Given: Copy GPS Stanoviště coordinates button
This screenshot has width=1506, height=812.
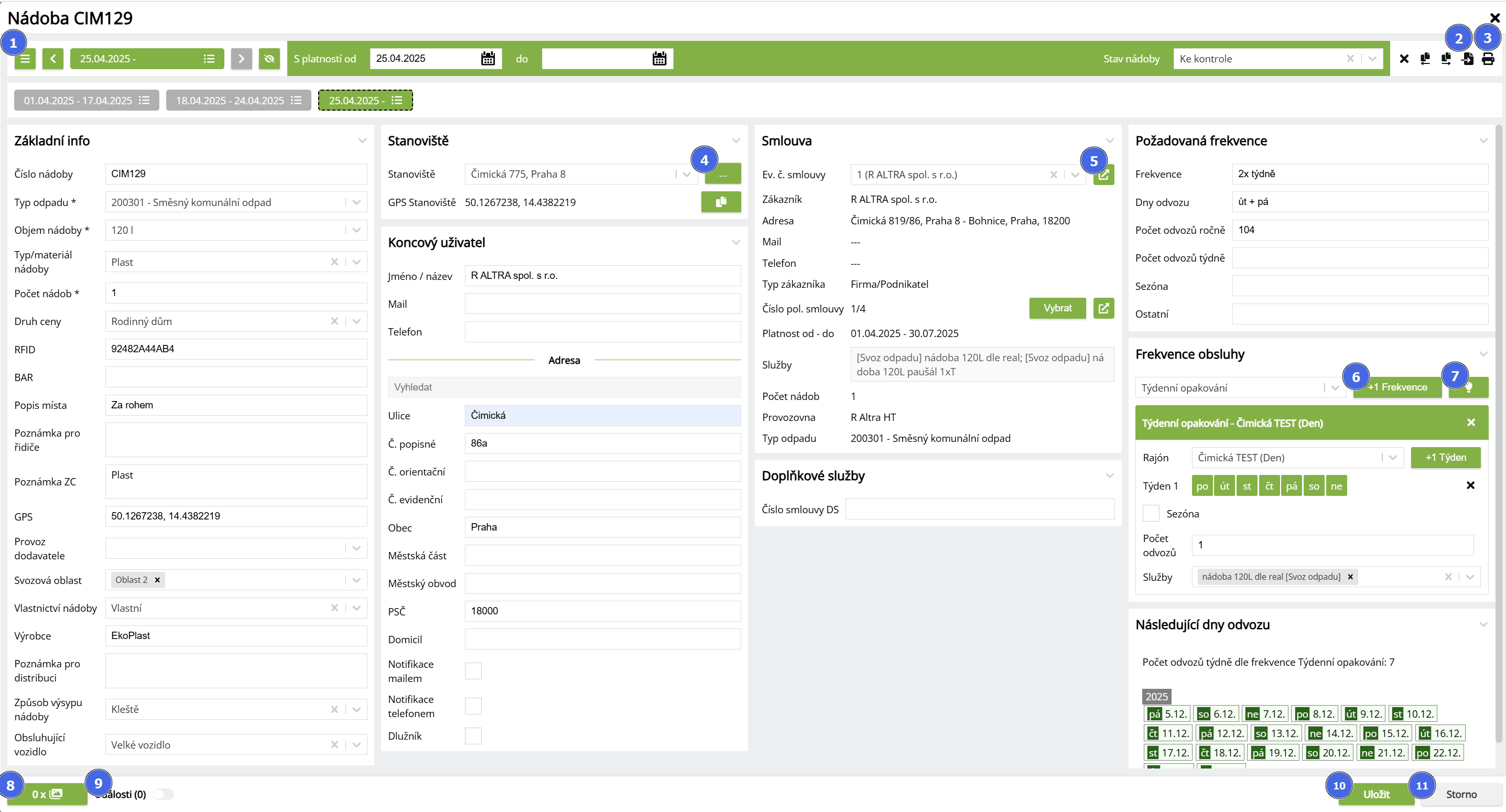Looking at the screenshot, I should pyautogui.click(x=720, y=202).
